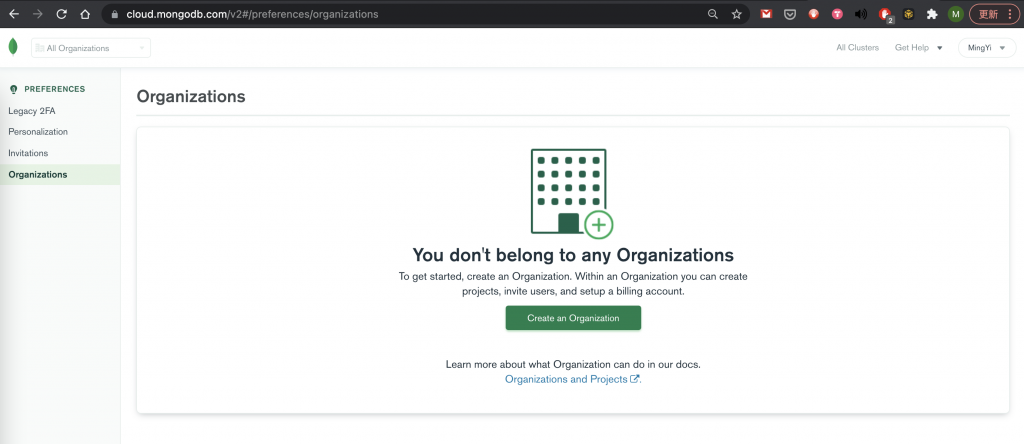Open the Extensions puzzle piece menu
The width and height of the screenshot is (1024, 444).
pos(932,14)
